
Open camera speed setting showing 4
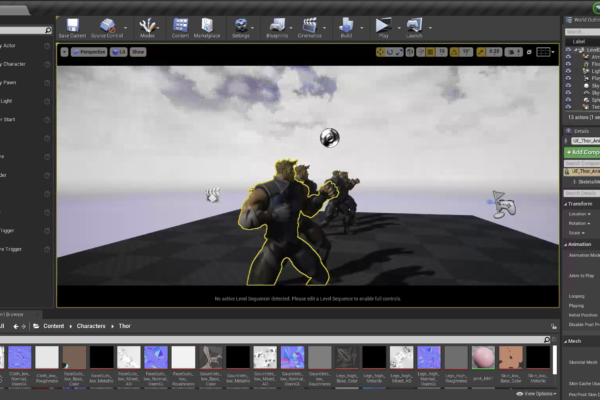click(514, 52)
